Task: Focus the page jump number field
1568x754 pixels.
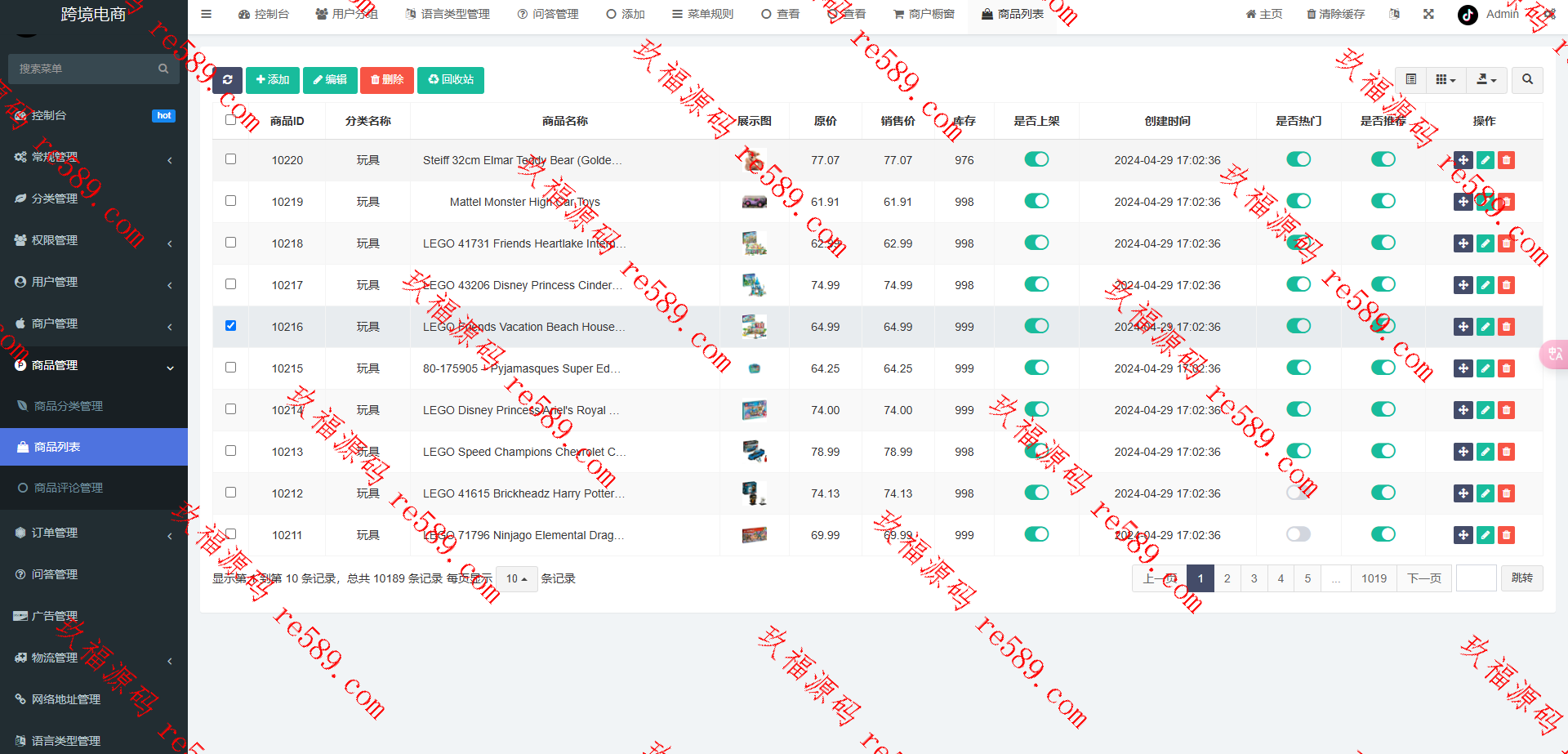Action: (1476, 578)
